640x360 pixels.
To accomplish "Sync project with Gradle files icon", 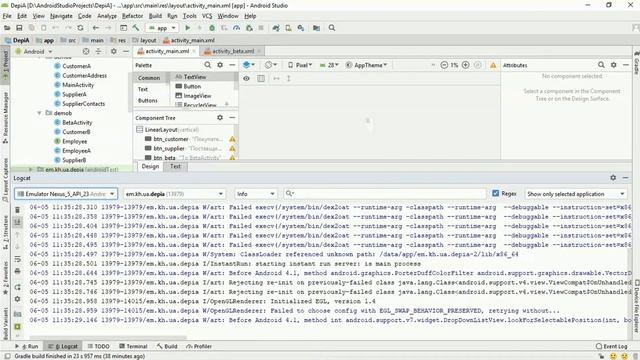I will pos(276,28).
